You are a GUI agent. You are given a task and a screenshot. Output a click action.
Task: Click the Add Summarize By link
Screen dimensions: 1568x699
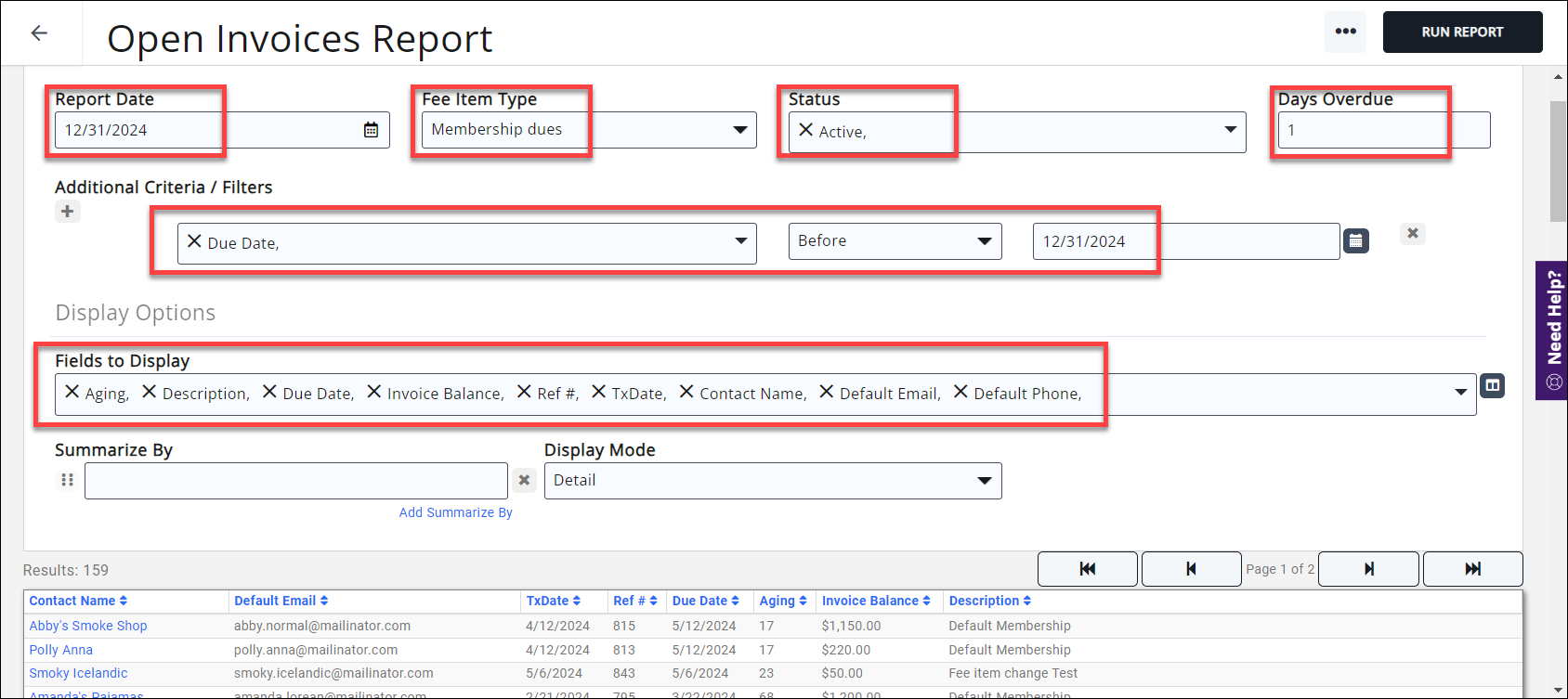455,512
